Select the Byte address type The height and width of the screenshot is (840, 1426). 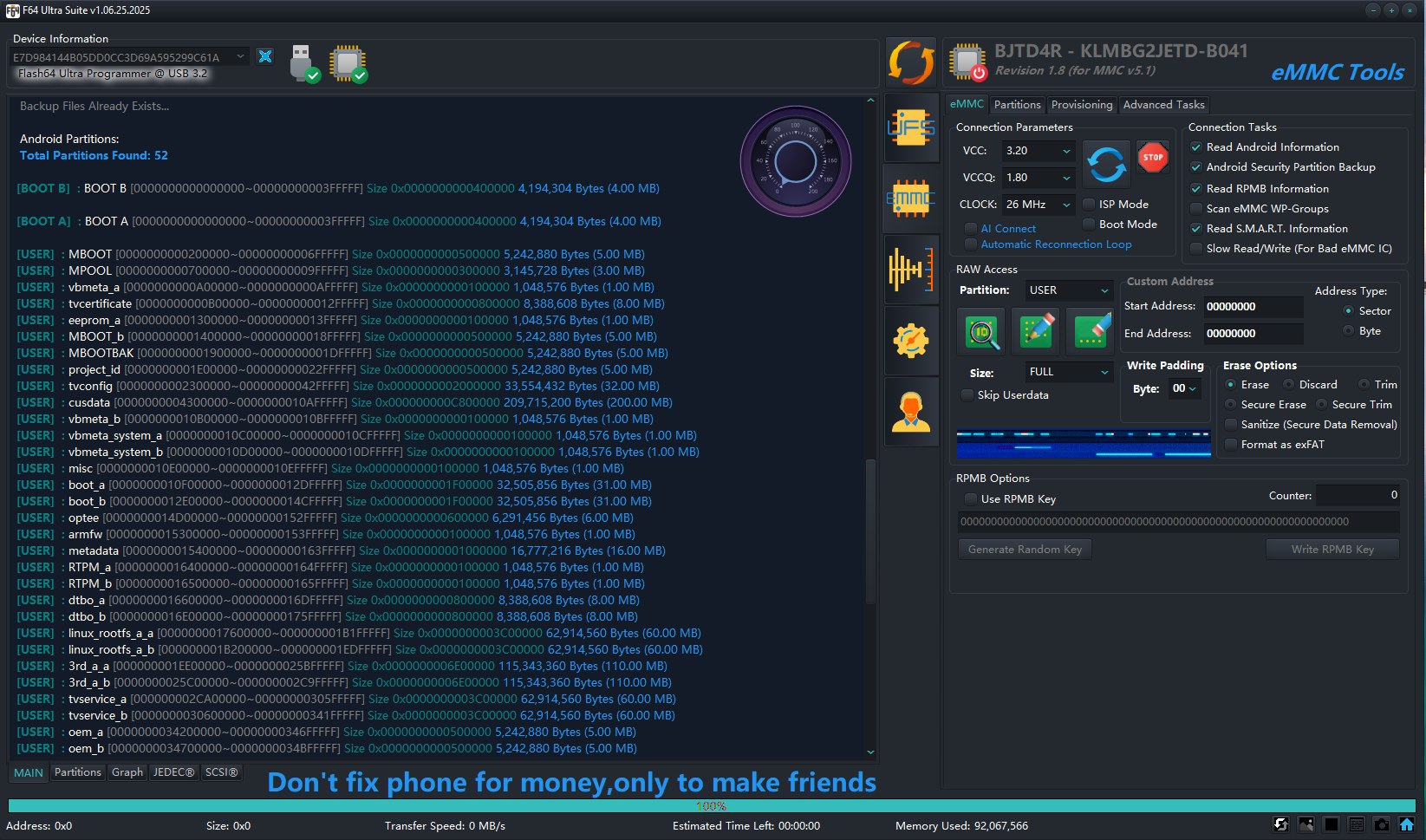pos(1348,331)
